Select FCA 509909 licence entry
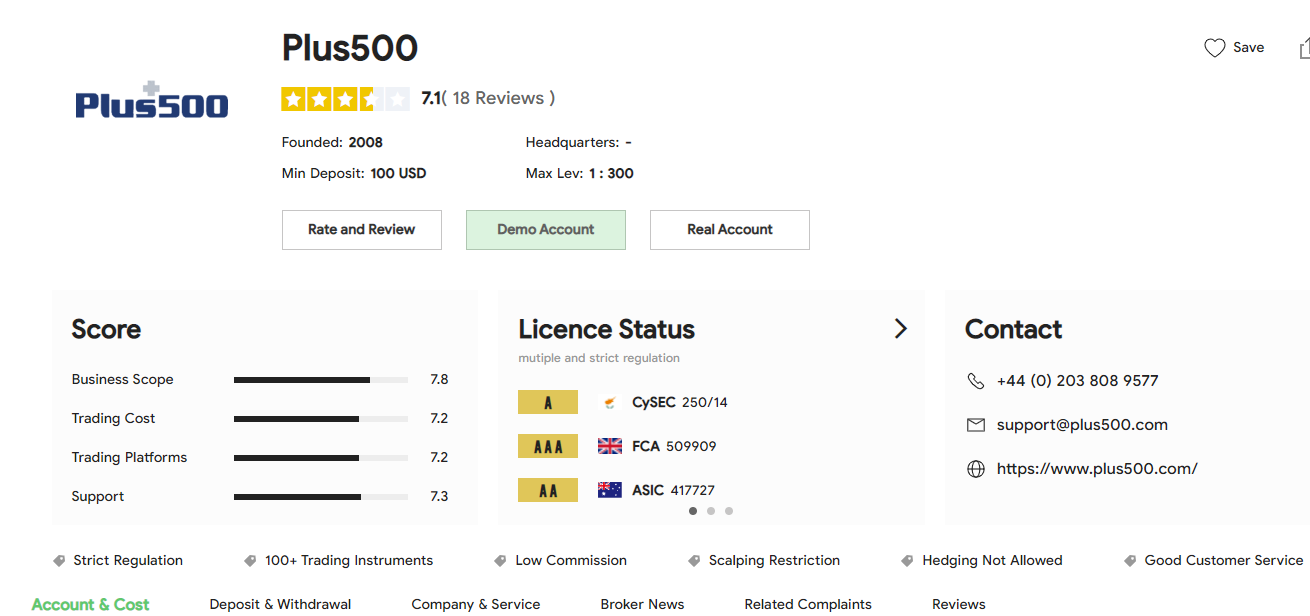Screen dimensions: 1310x616 (x=674, y=446)
